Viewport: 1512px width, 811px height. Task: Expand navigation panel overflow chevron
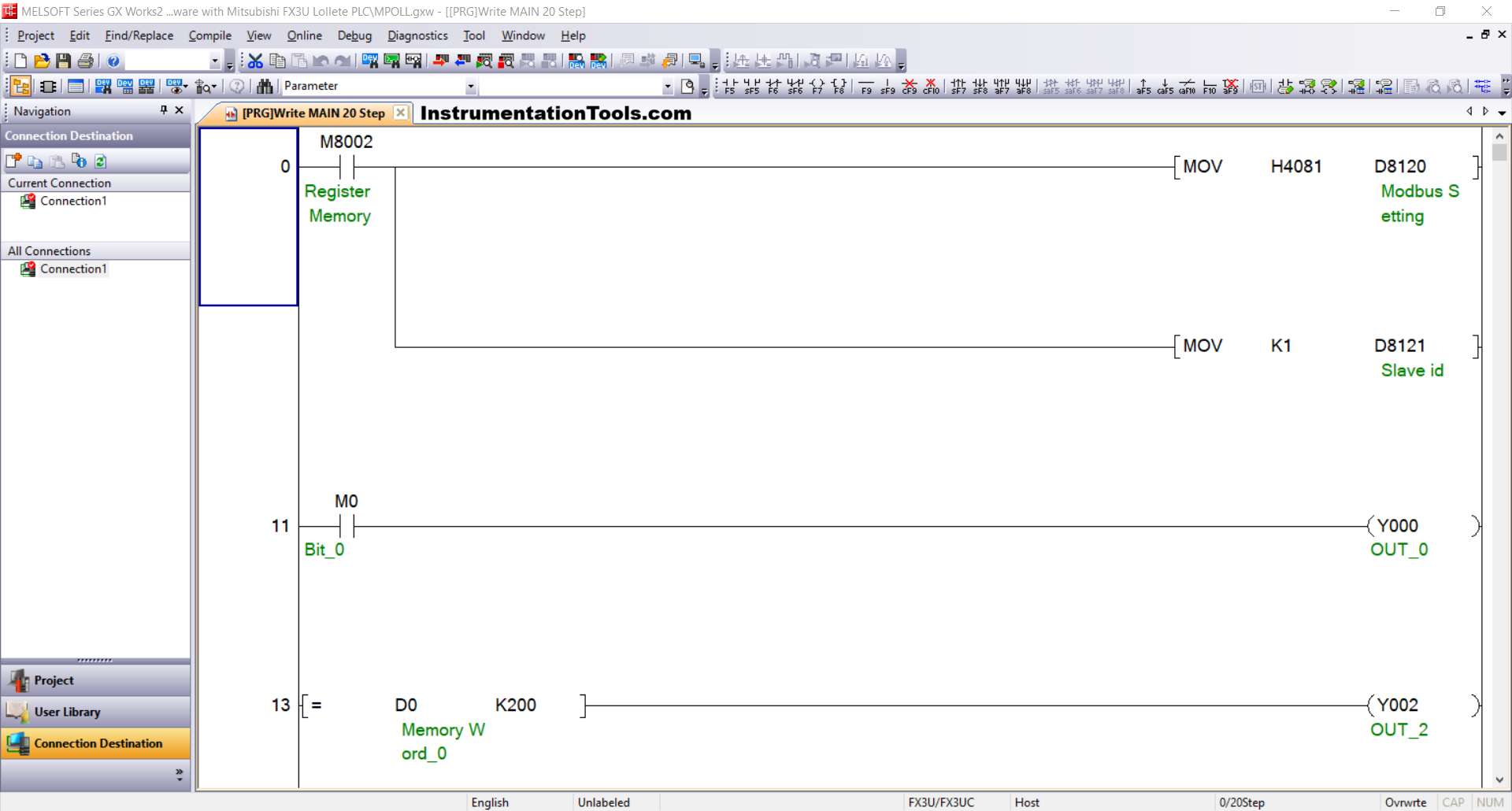[x=179, y=775]
